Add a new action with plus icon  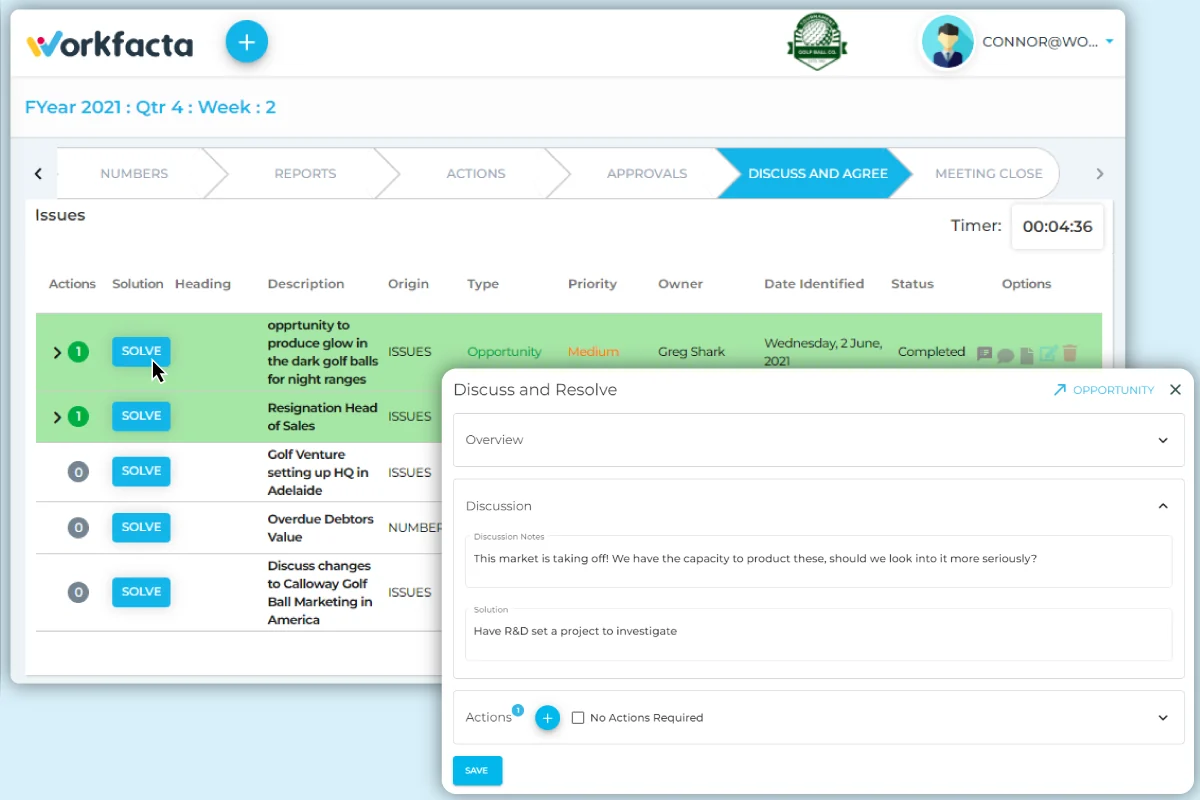[547, 718]
